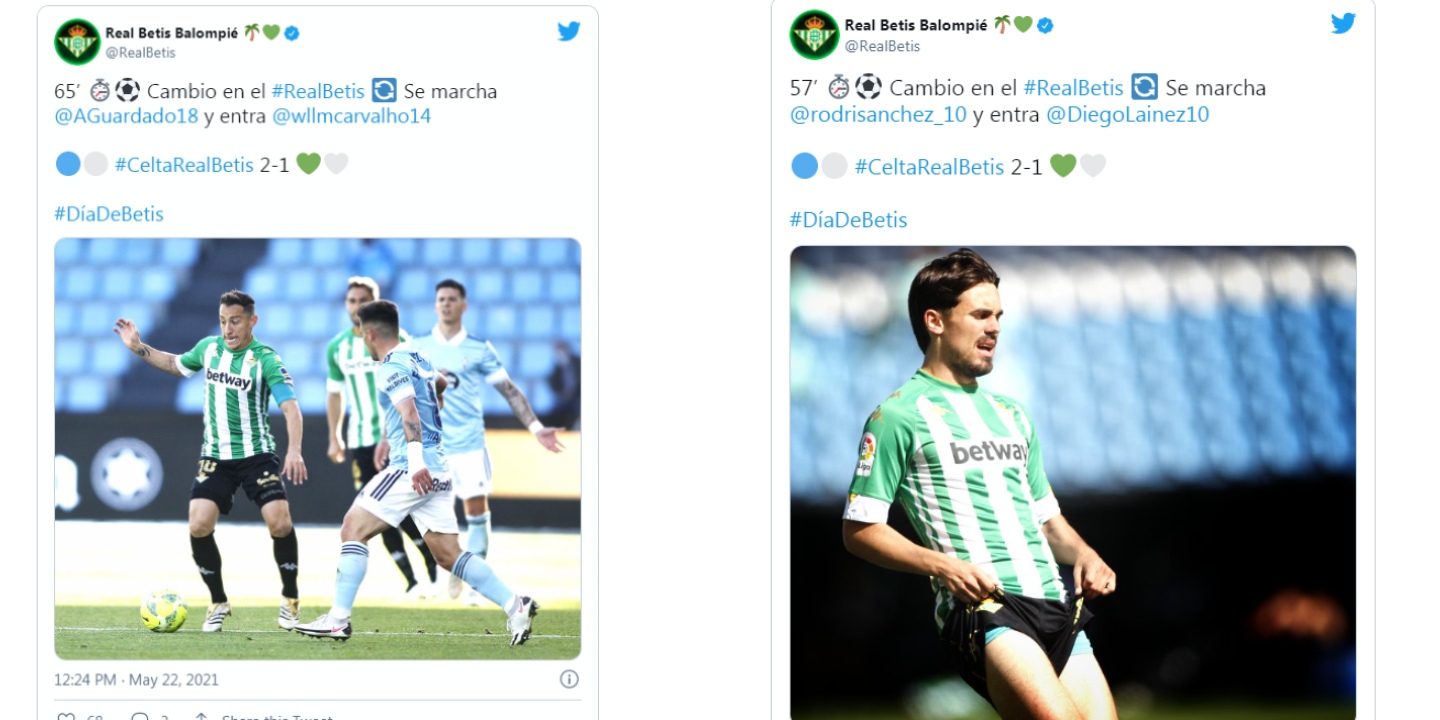Click the verified badge in the 65' tweet header

coord(292,33)
